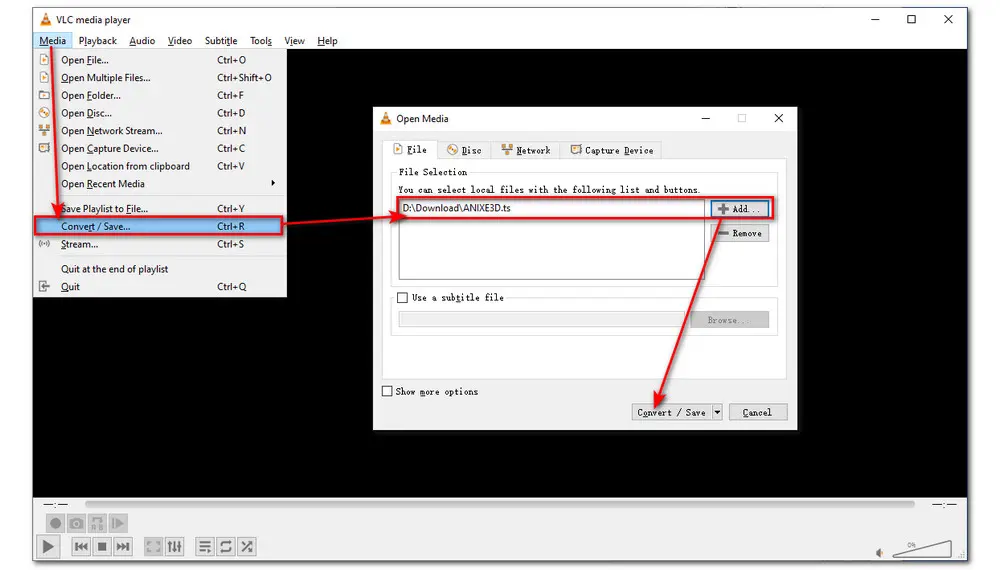
Task: Enable Use a subtitle file checkbox
Action: click(402, 298)
